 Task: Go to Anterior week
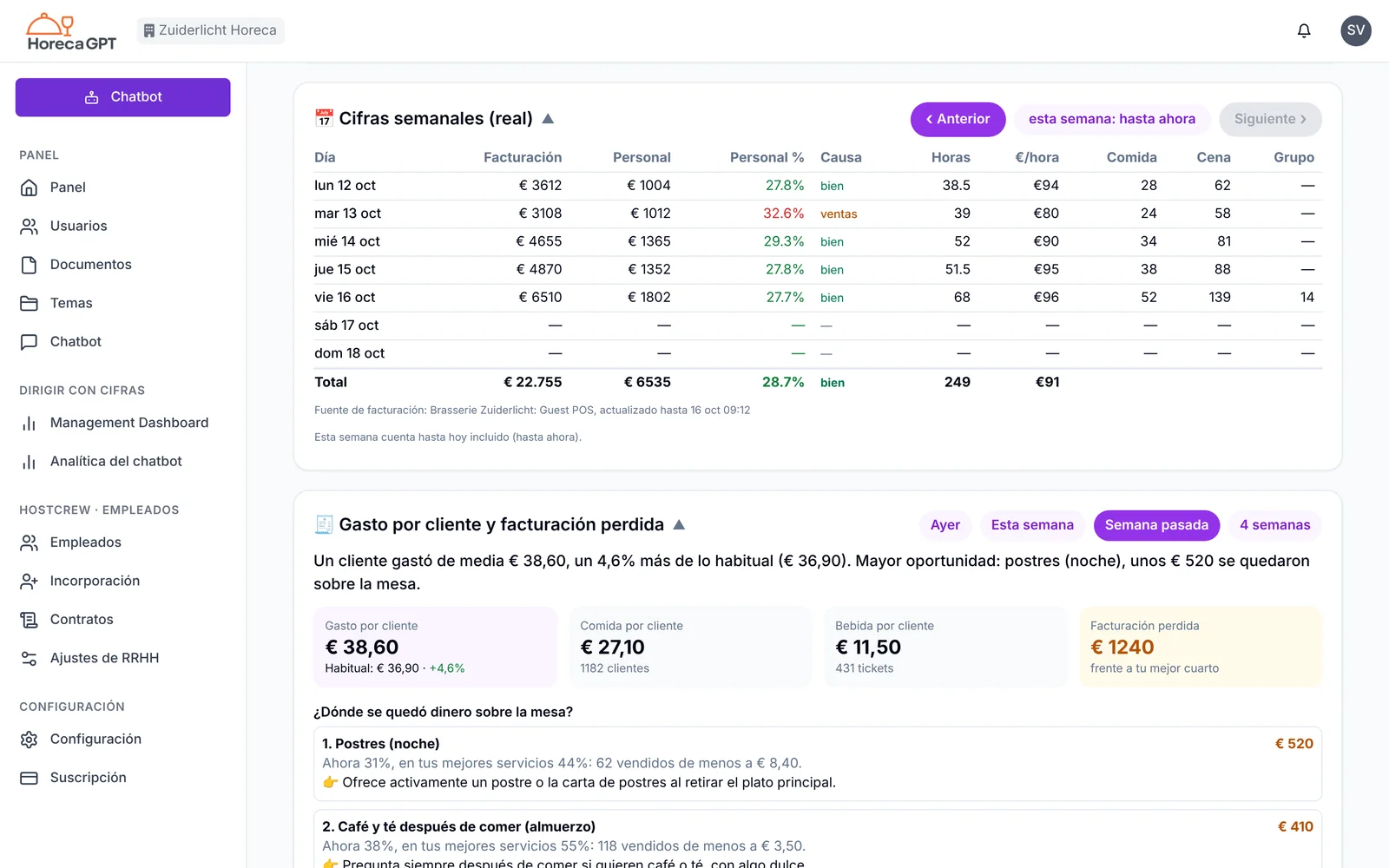[958, 119]
